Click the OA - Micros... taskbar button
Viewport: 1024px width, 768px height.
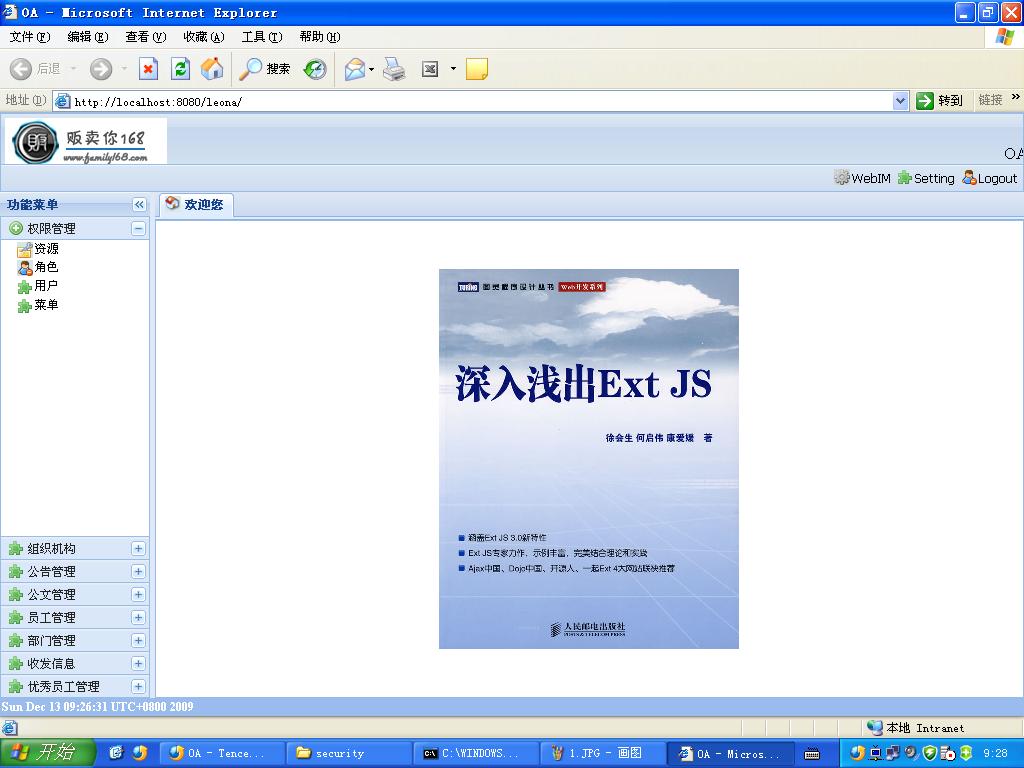[x=731, y=753]
